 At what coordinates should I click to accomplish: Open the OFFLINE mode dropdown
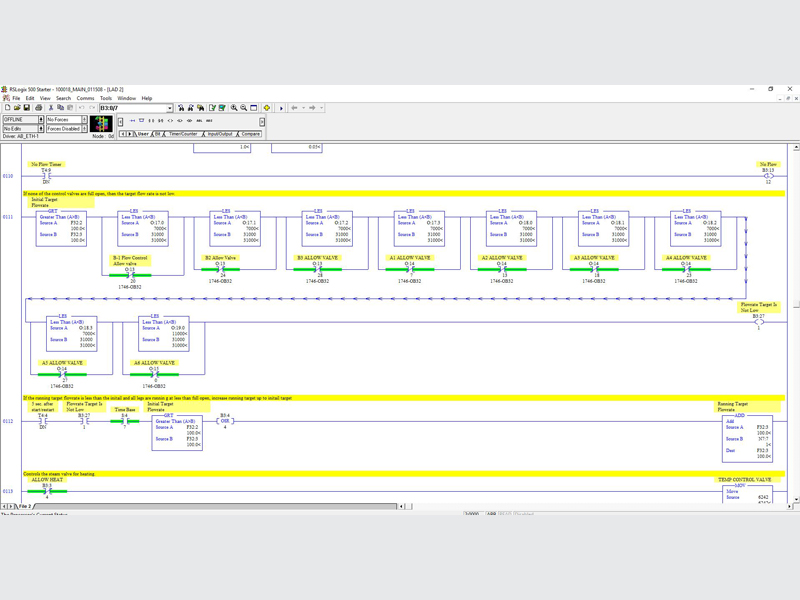pos(41,119)
